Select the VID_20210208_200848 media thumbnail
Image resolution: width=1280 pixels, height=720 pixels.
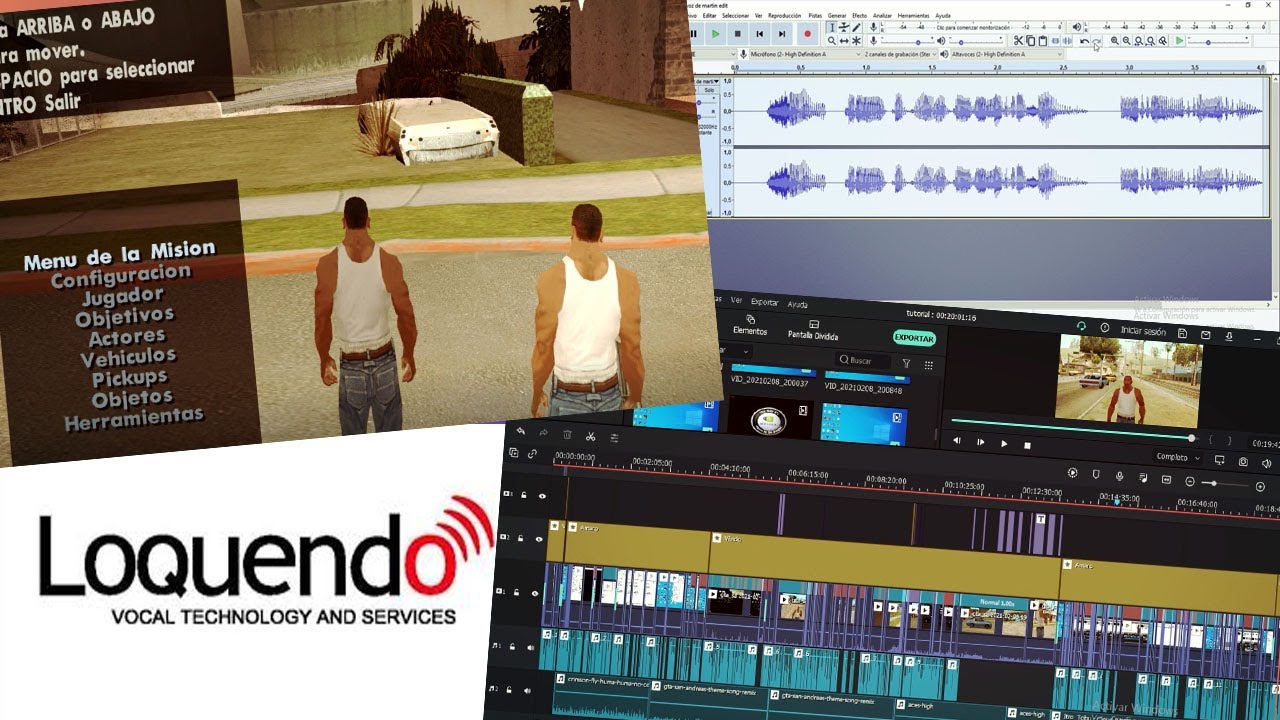864,384
